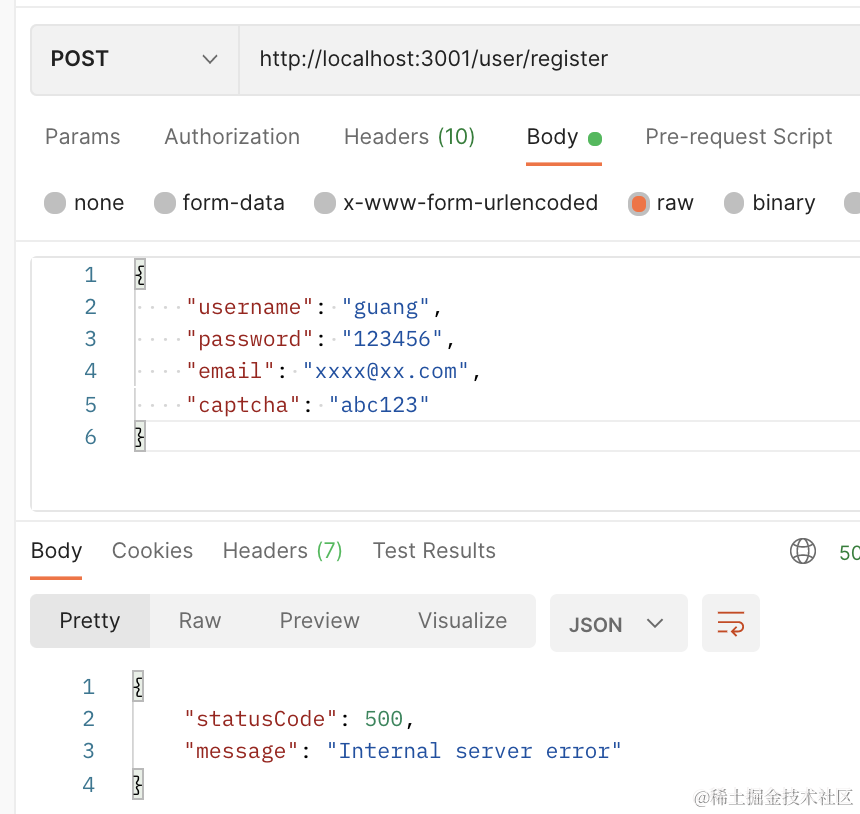Open the Test Results tab
This screenshot has height=814, width=860.
coord(434,551)
